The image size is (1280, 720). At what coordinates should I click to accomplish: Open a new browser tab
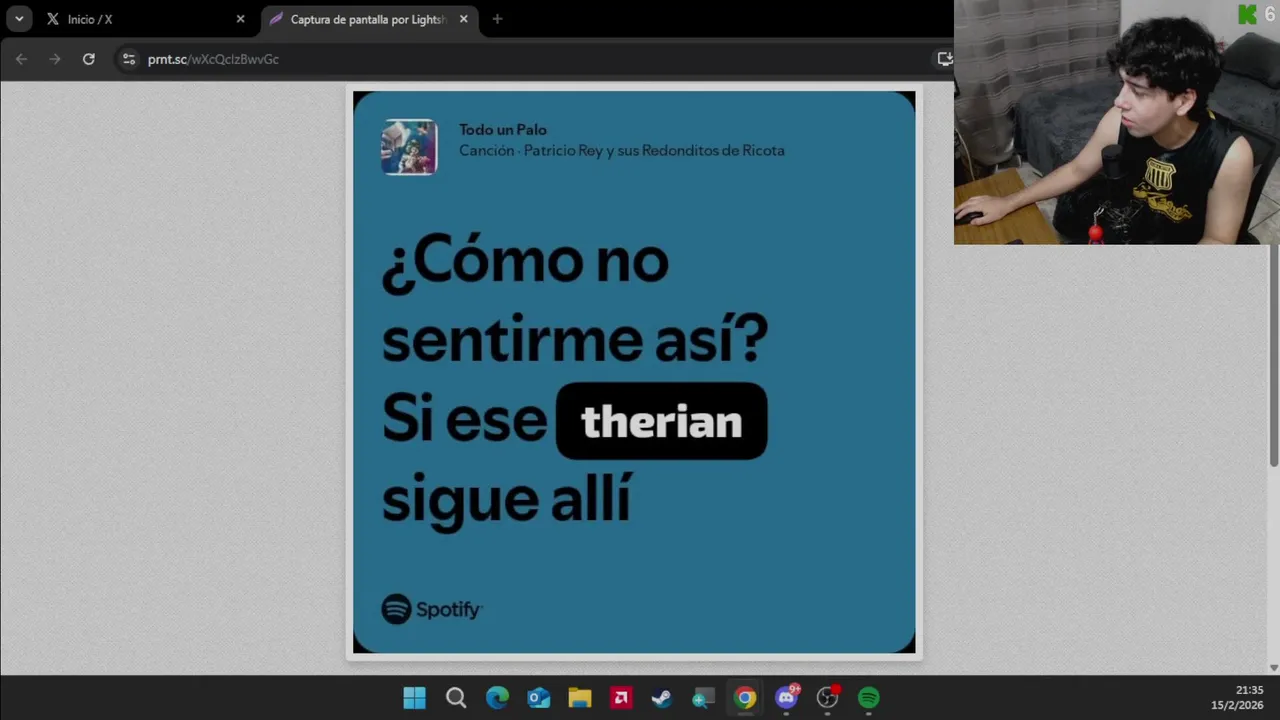tap(497, 19)
